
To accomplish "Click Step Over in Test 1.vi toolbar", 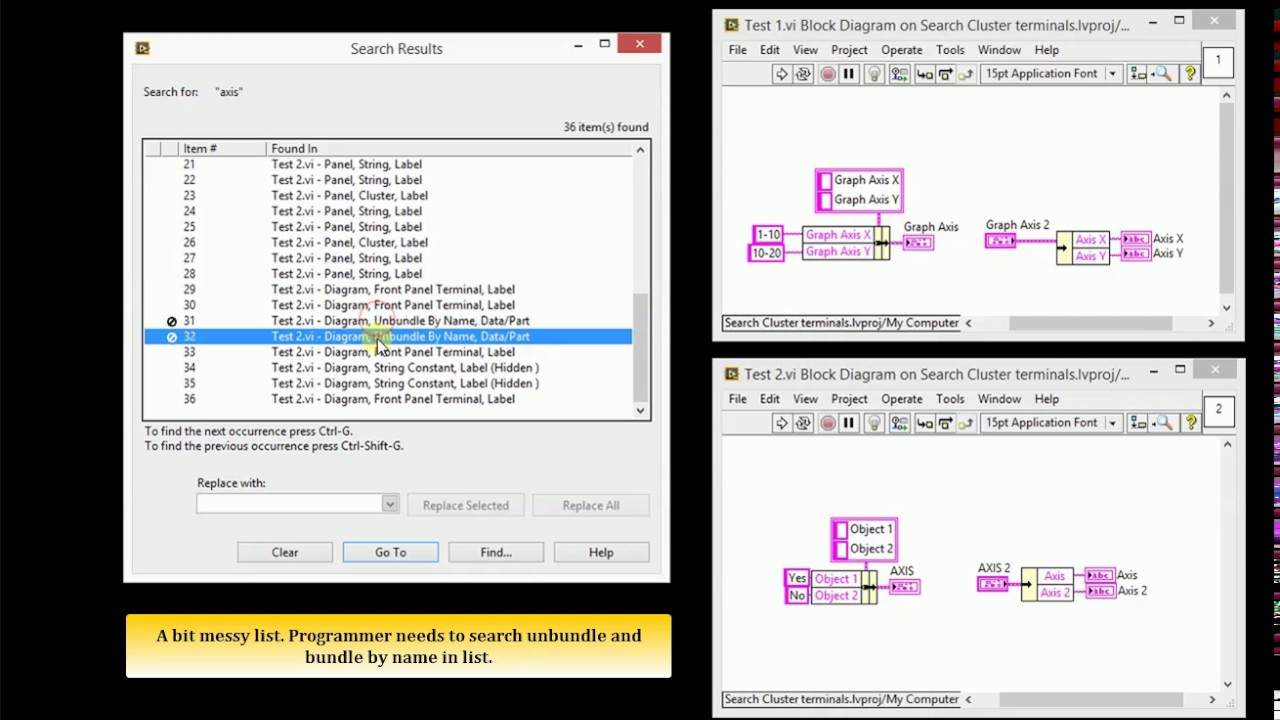I will [x=945, y=74].
